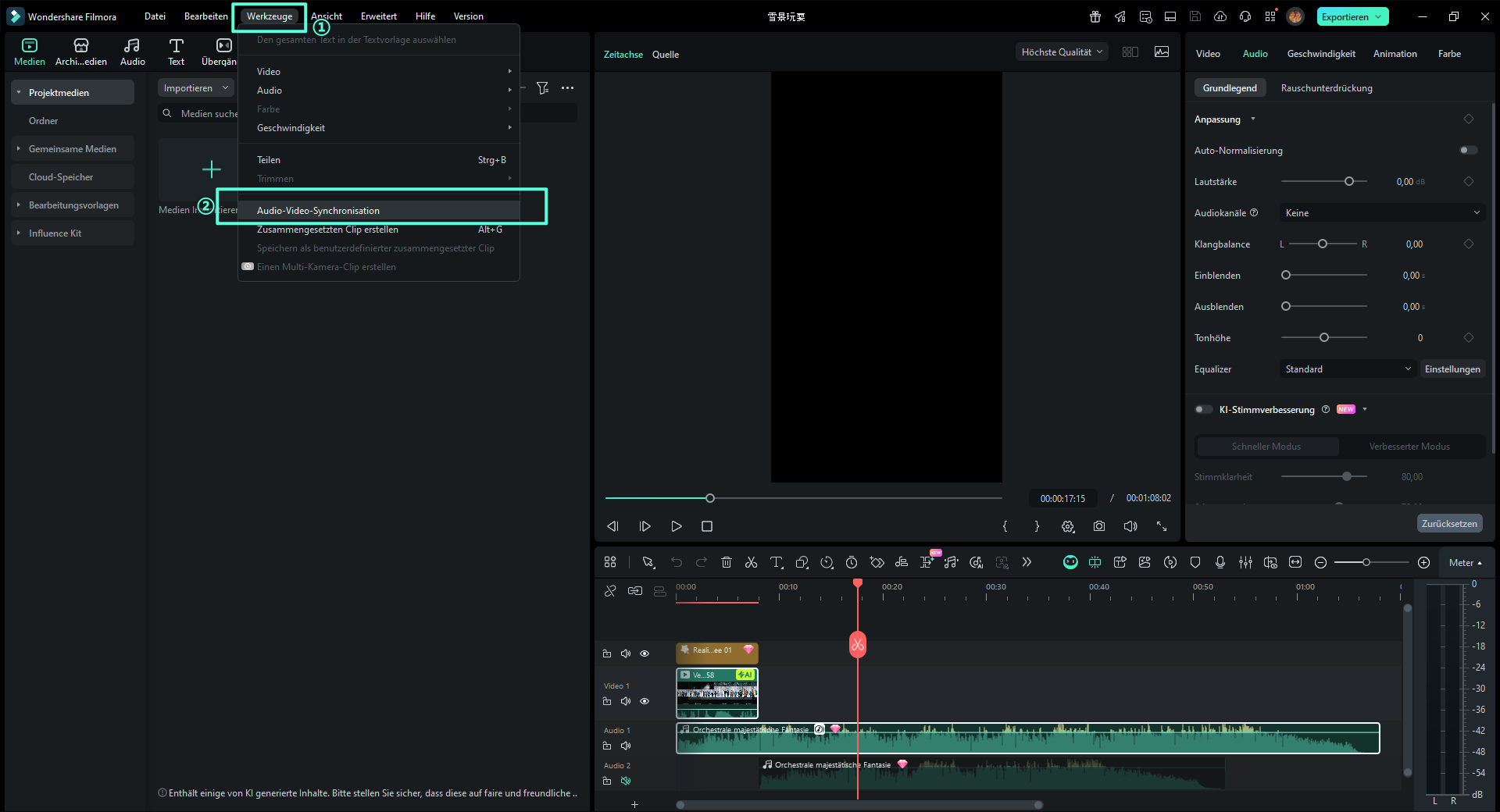Open the Audiokanäle dropdown set to Keine
1500x812 pixels.
click(1381, 212)
